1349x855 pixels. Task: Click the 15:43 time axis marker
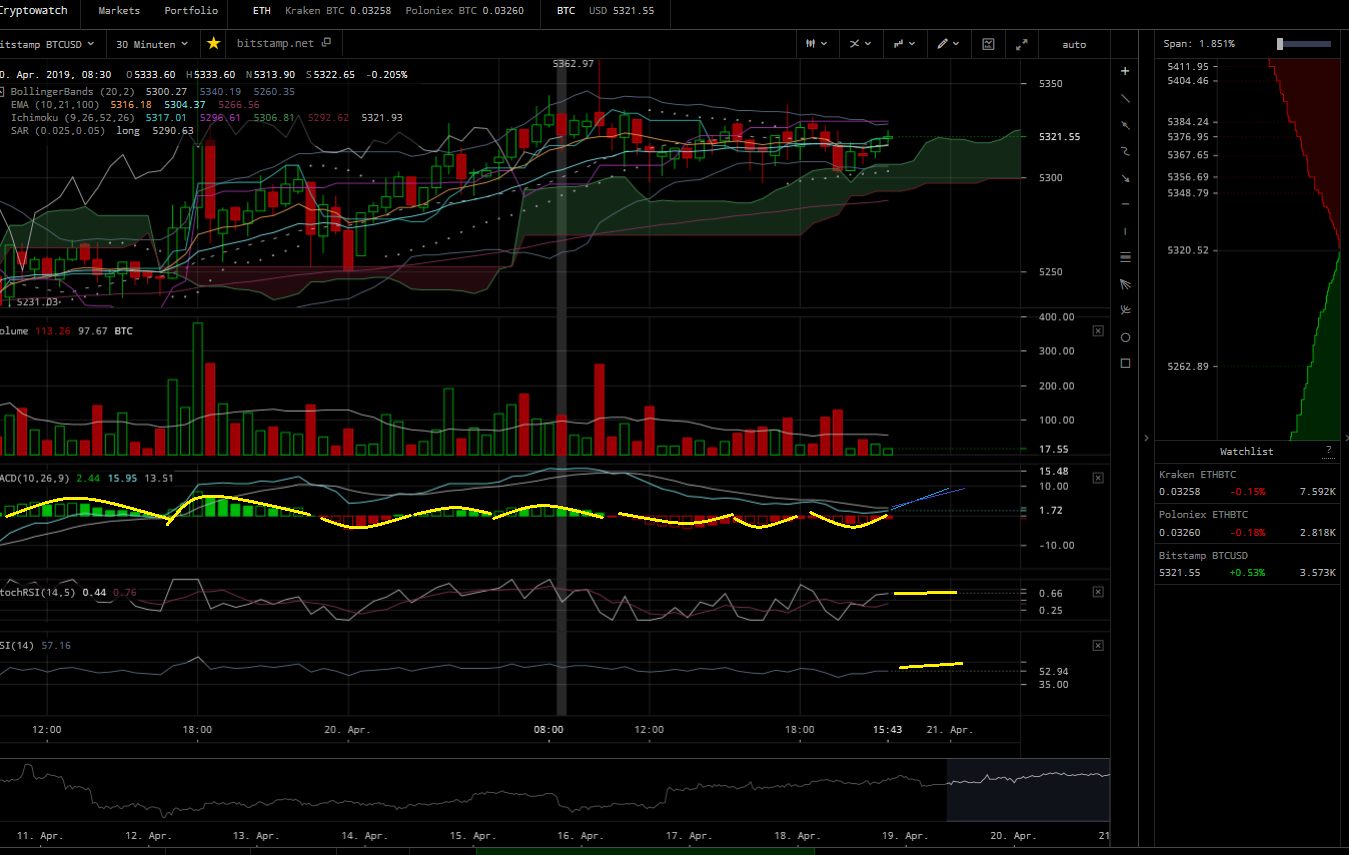[887, 729]
